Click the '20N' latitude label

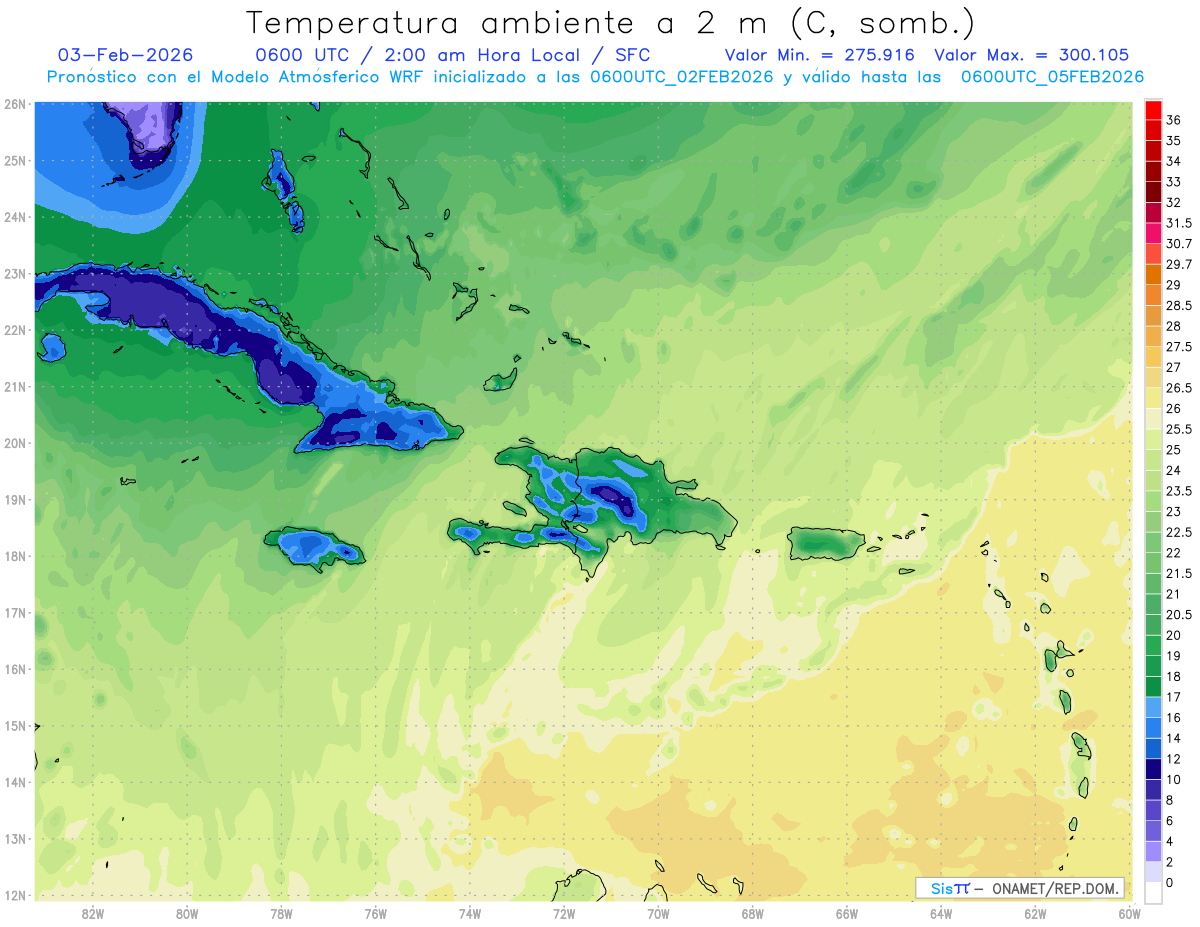pyautogui.click(x=15, y=443)
